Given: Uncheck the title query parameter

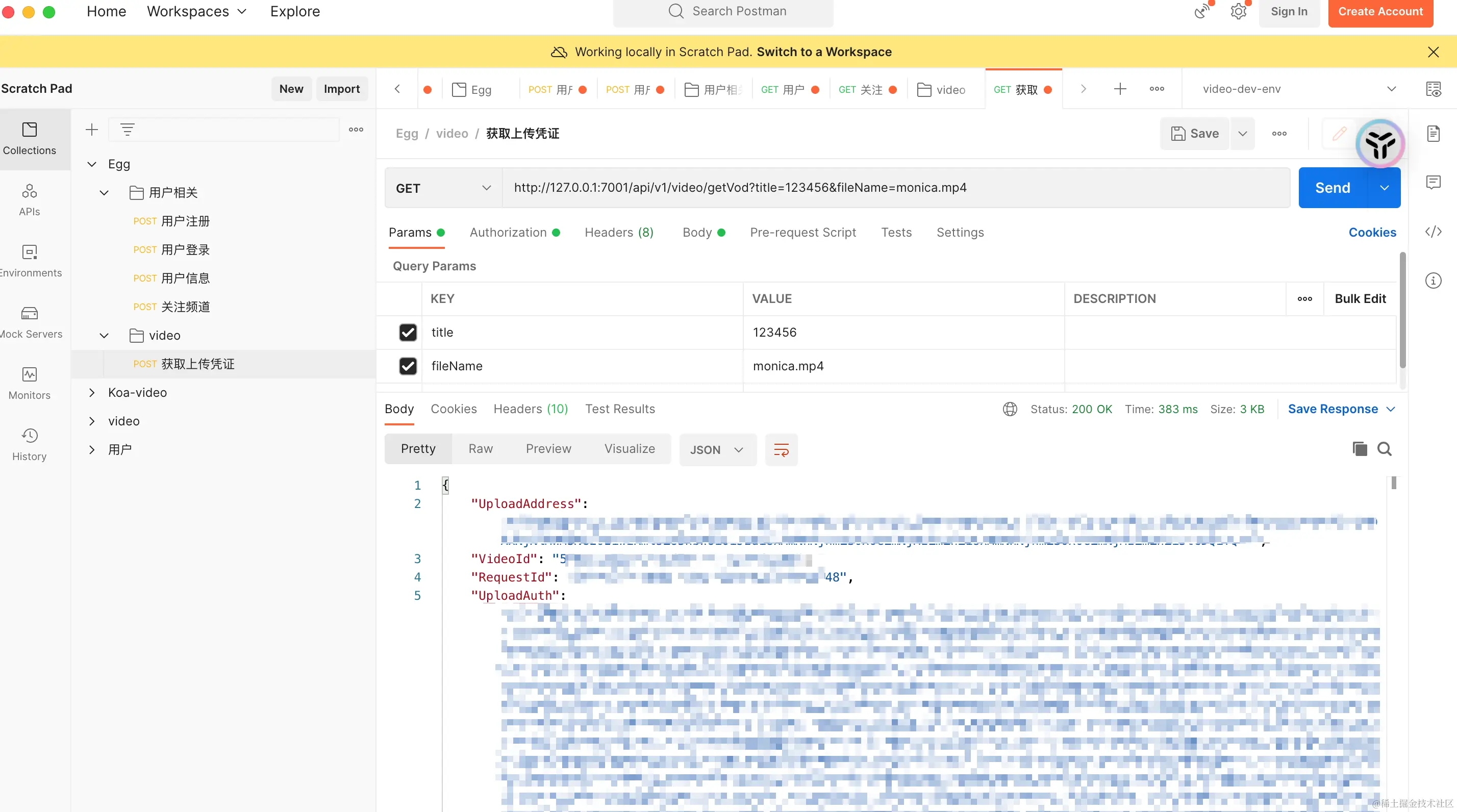Looking at the screenshot, I should [x=408, y=333].
